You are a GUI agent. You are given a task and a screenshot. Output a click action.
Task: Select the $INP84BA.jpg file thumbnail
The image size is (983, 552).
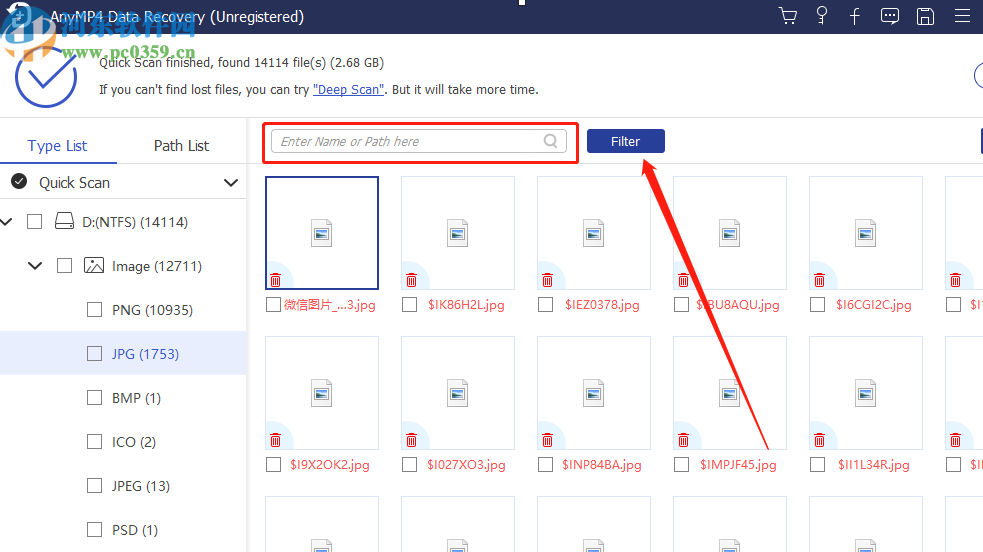594,393
